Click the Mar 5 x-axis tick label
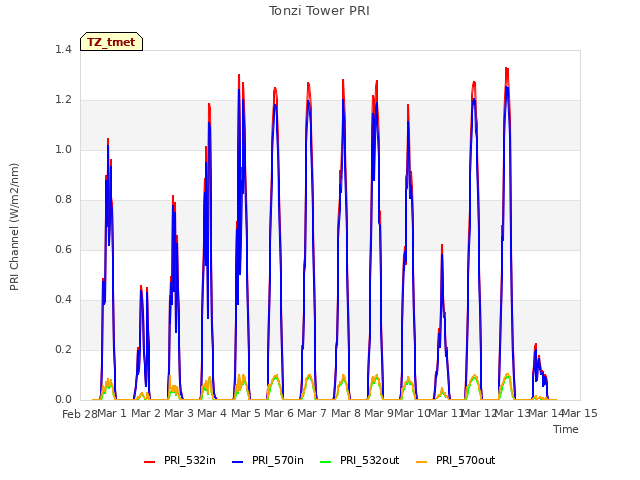This screenshot has width=640, height=480. point(246,413)
